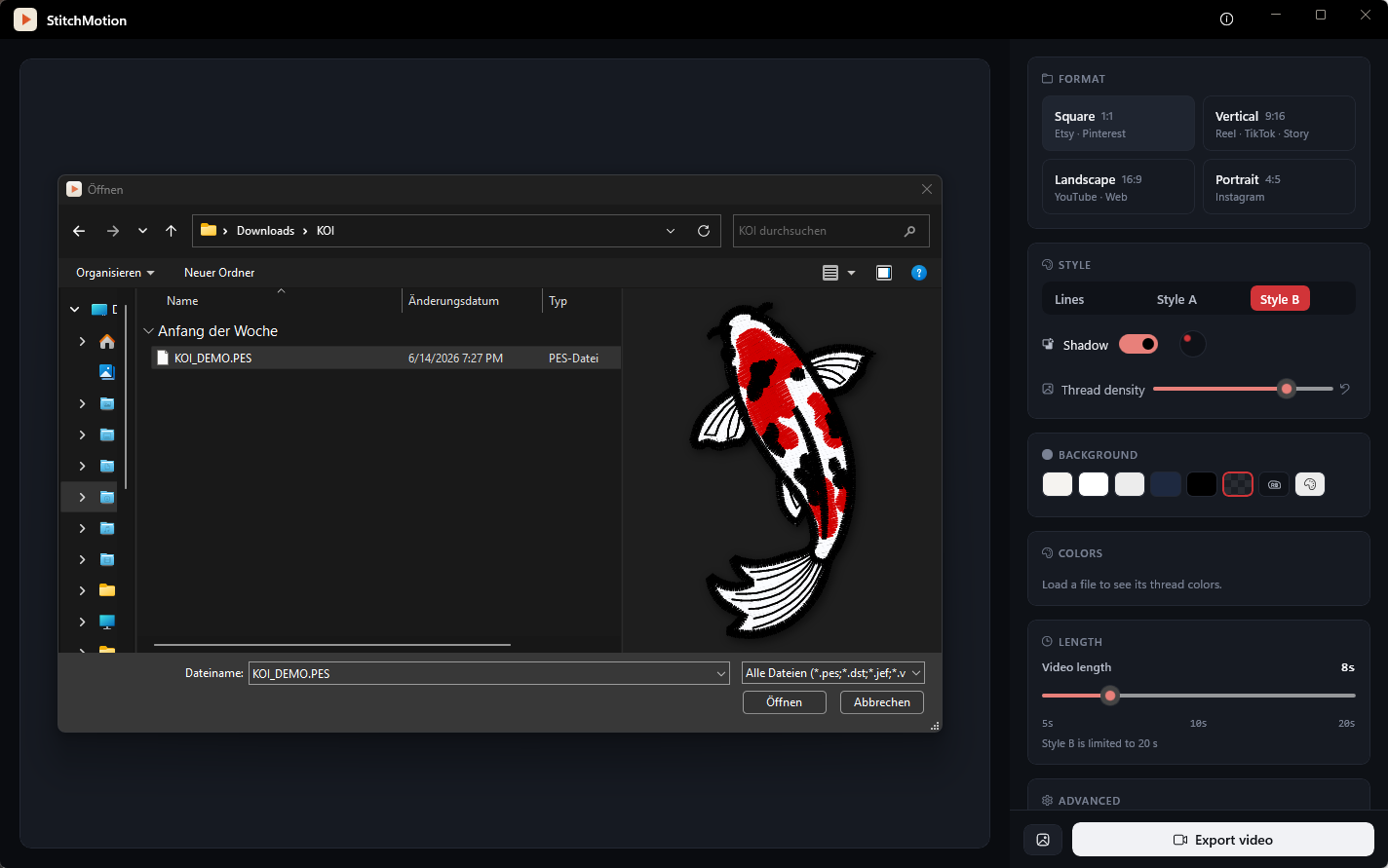
Task: Open the blue help question-mark icon
Action: point(918,273)
